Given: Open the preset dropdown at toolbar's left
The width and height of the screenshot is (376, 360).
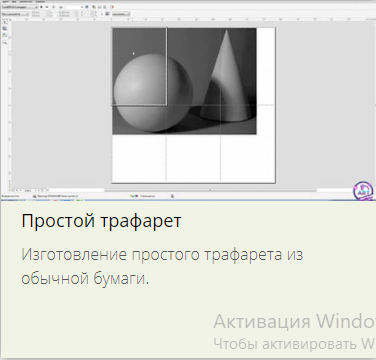Looking at the screenshot, I should (x=20, y=7).
